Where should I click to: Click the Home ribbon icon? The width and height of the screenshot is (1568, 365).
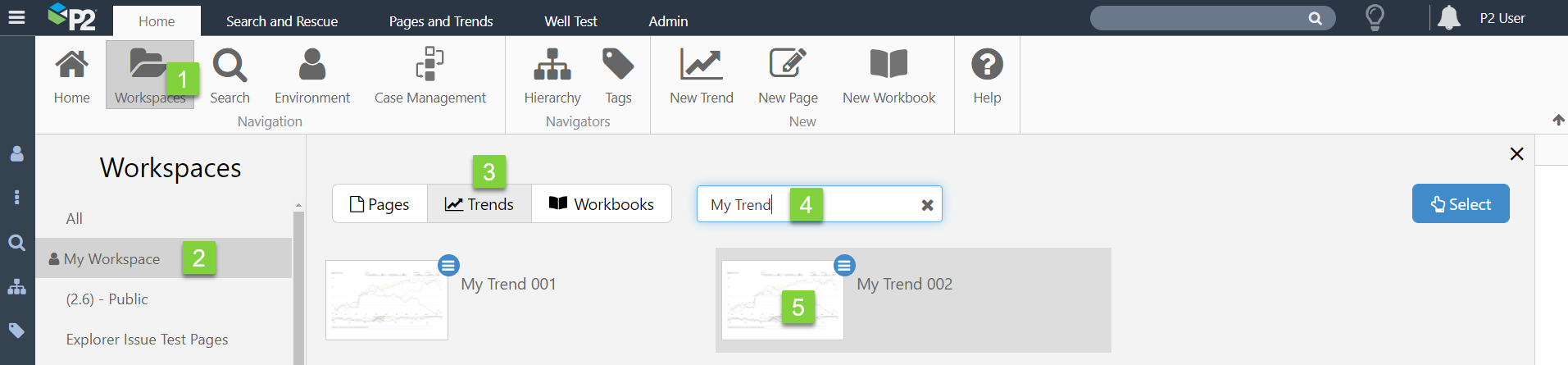click(71, 75)
